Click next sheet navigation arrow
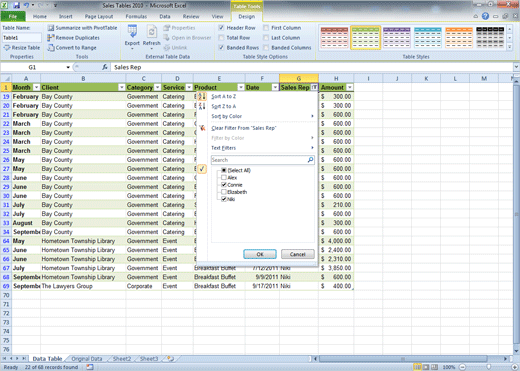 click(x=17, y=359)
